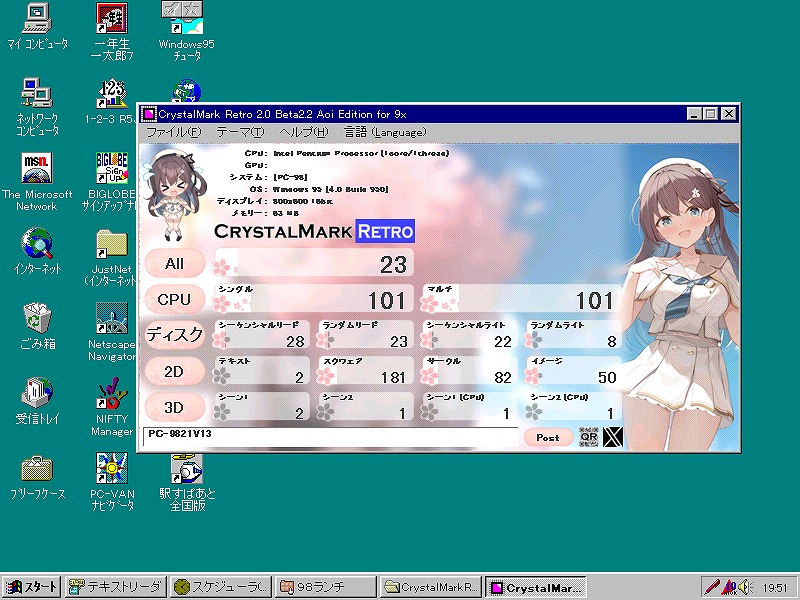Open the ヘルプ(H) menu
This screenshot has width=800, height=600.
click(304, 132)
